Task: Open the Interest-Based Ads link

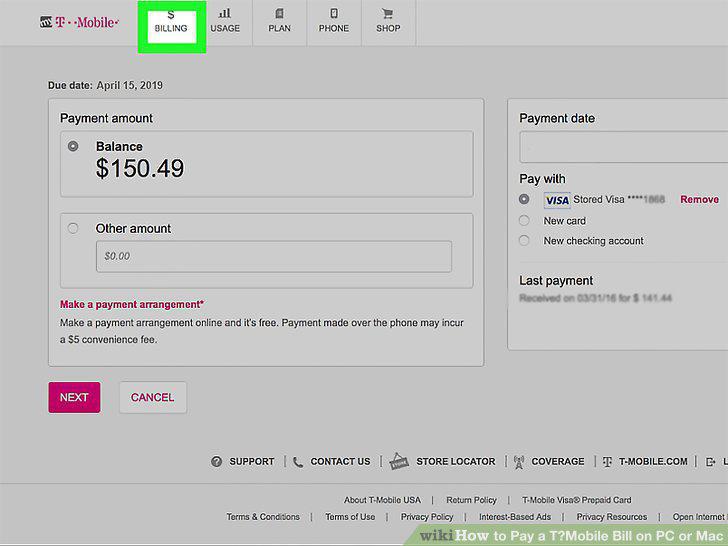Action: click(515, 517)
